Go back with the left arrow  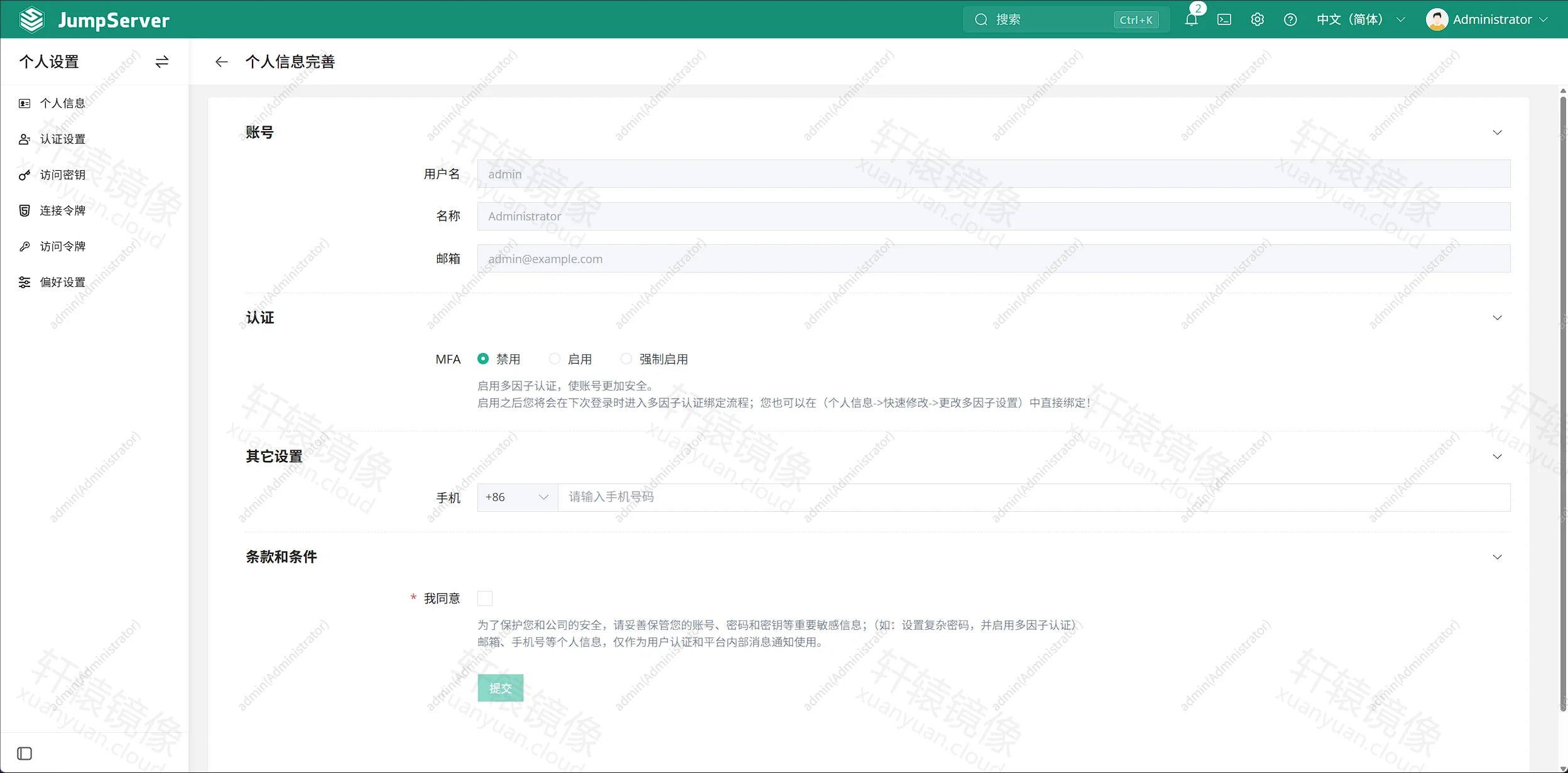(x=221, y=62)
